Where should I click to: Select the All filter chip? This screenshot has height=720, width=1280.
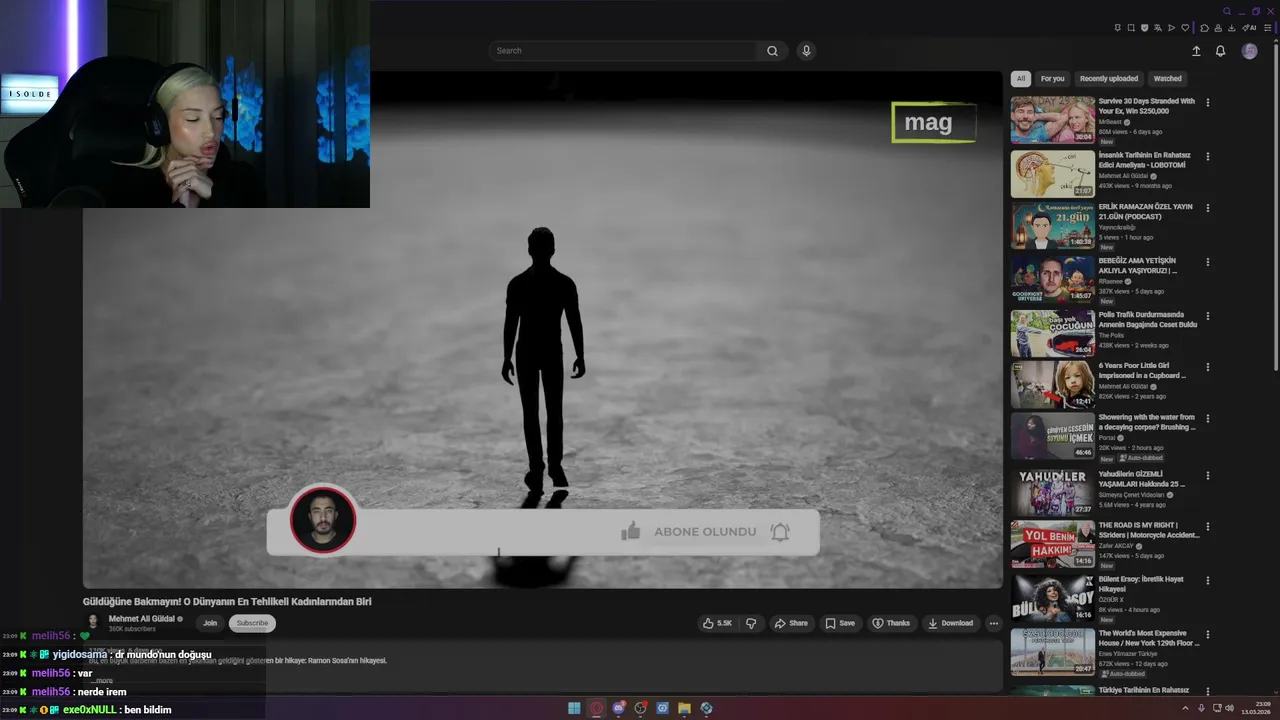[x=1020, y=78]
